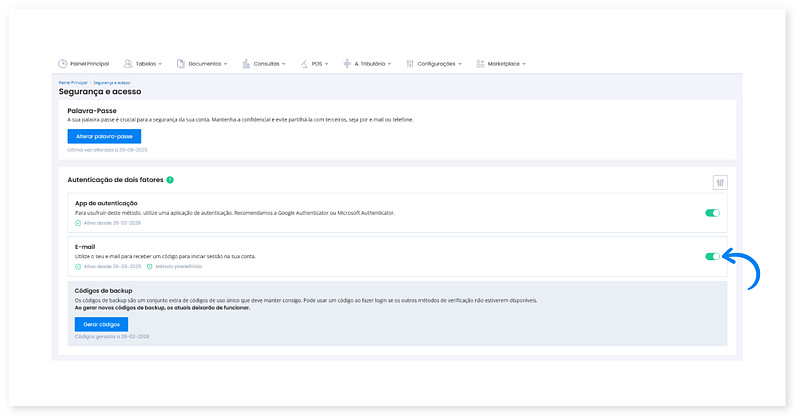The image size is (800, 420).
Task: Click the Método predefinido label
Action: [x=179, y=266]
